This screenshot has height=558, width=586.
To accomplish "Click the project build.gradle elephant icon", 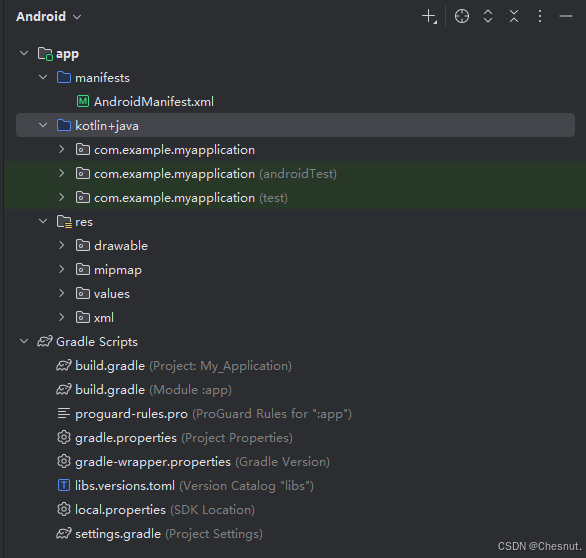I will coord(64,366).
